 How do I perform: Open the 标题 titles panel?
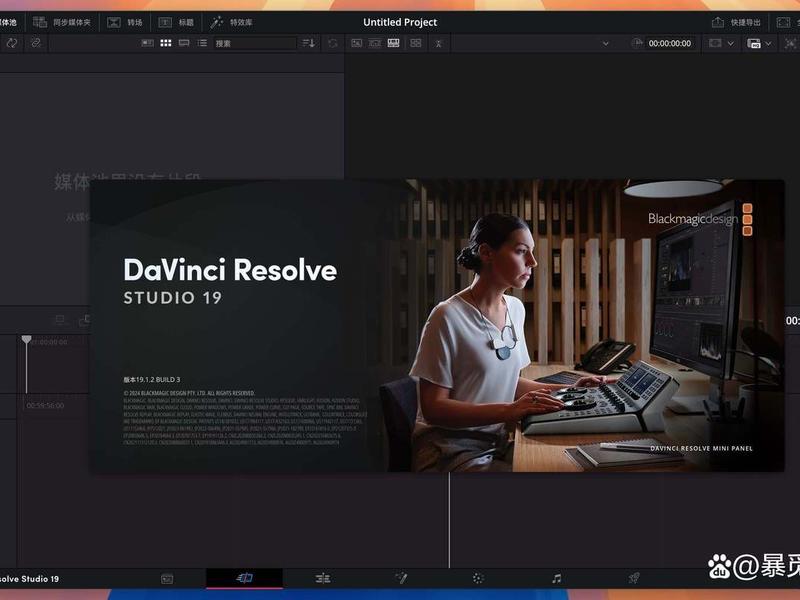click(176, 22)
